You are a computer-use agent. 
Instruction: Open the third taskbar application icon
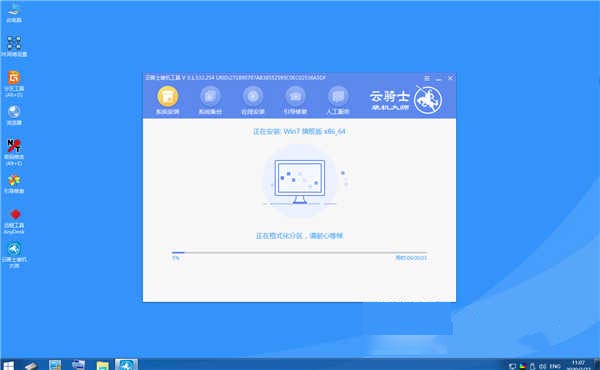55,365
